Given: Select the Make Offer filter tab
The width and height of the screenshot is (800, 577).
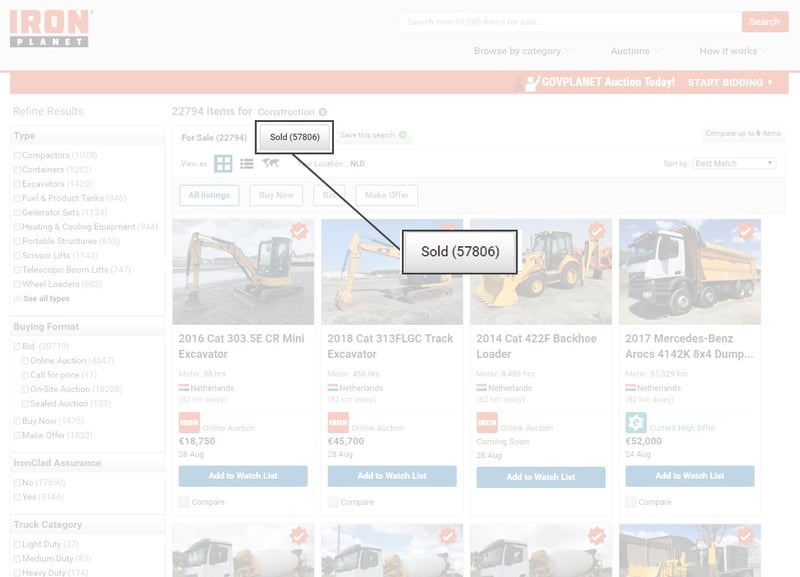Looking at the screenshot, I should 387,195.
